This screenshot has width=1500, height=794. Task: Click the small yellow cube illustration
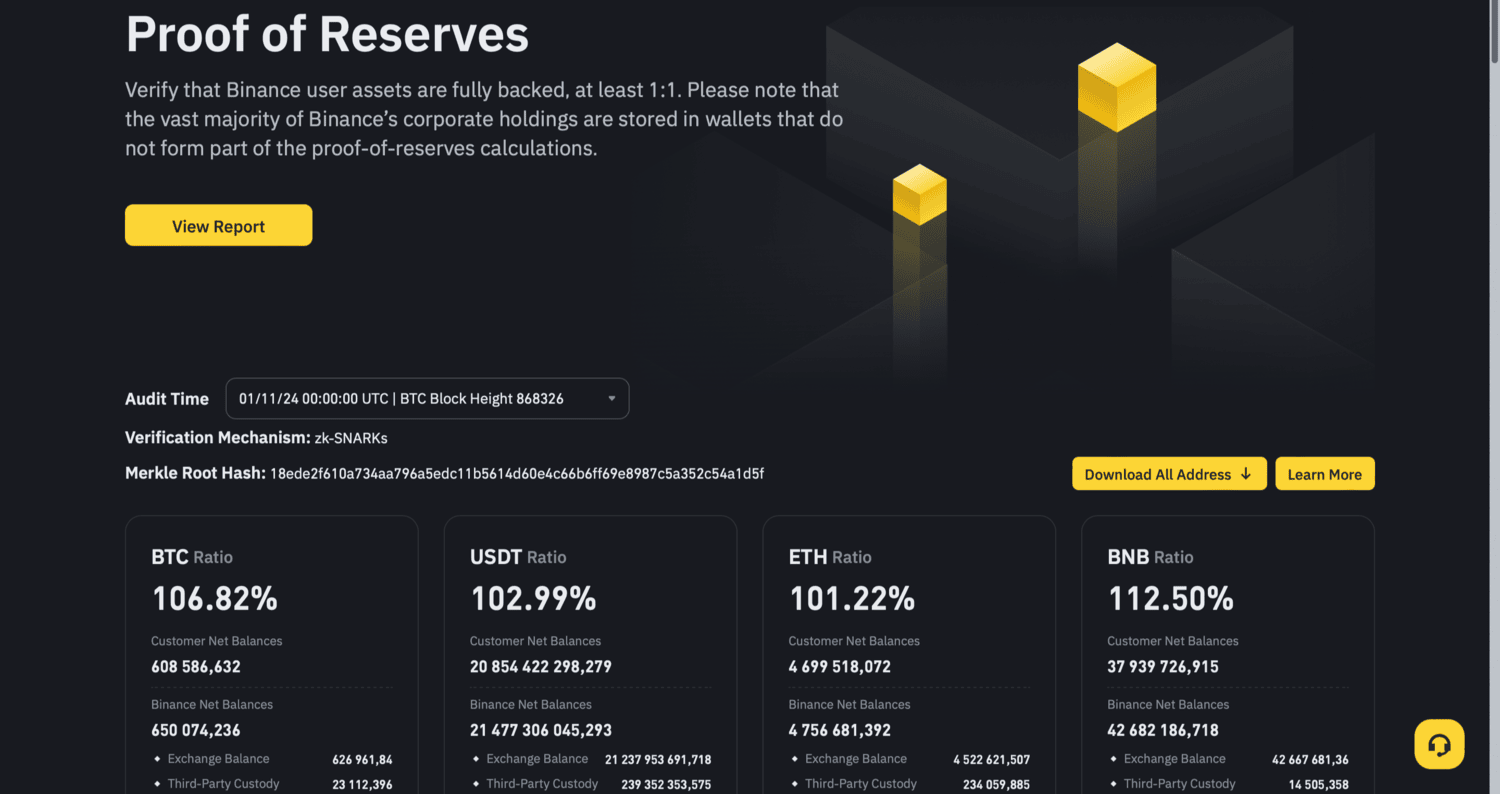click(x=919, y=194)
